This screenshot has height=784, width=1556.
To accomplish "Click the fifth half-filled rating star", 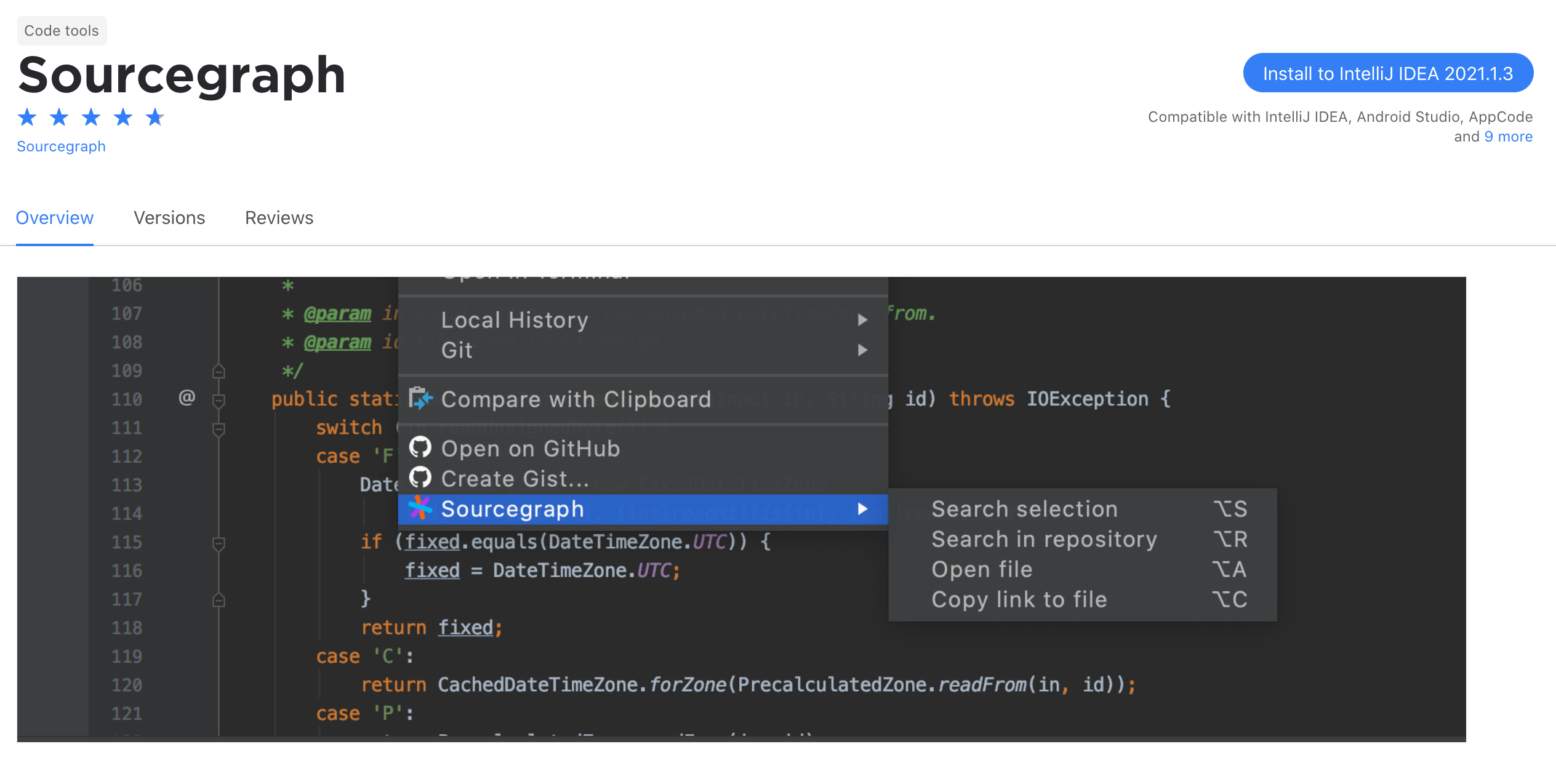I will coord(155,117).
